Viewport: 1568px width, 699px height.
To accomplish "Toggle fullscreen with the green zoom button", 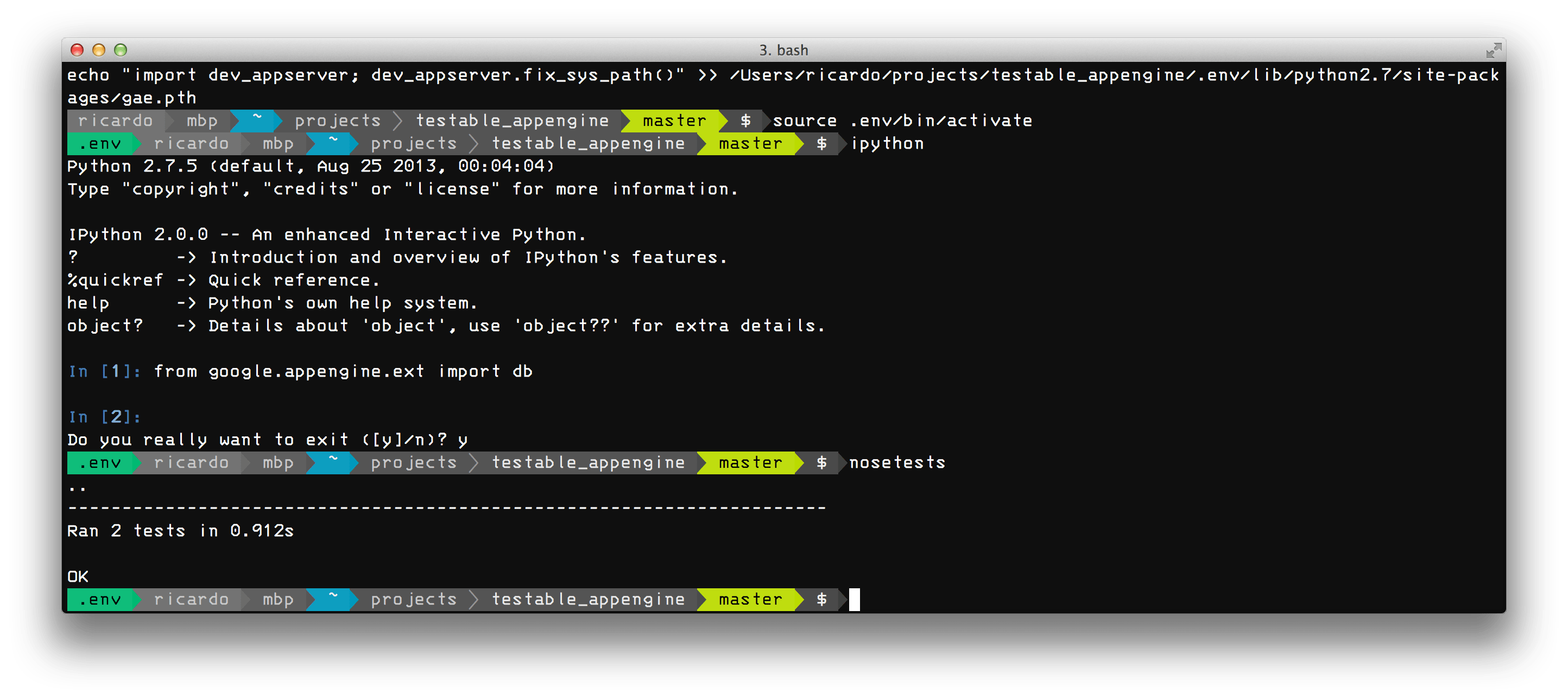I will (121, 50).
